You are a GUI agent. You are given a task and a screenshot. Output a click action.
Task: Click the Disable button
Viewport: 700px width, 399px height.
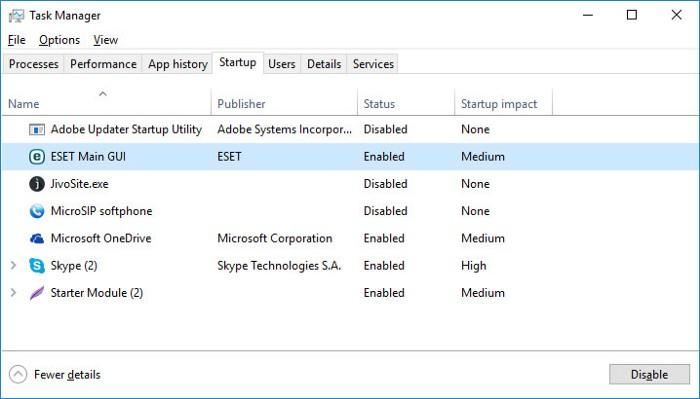tap(649, 374)
